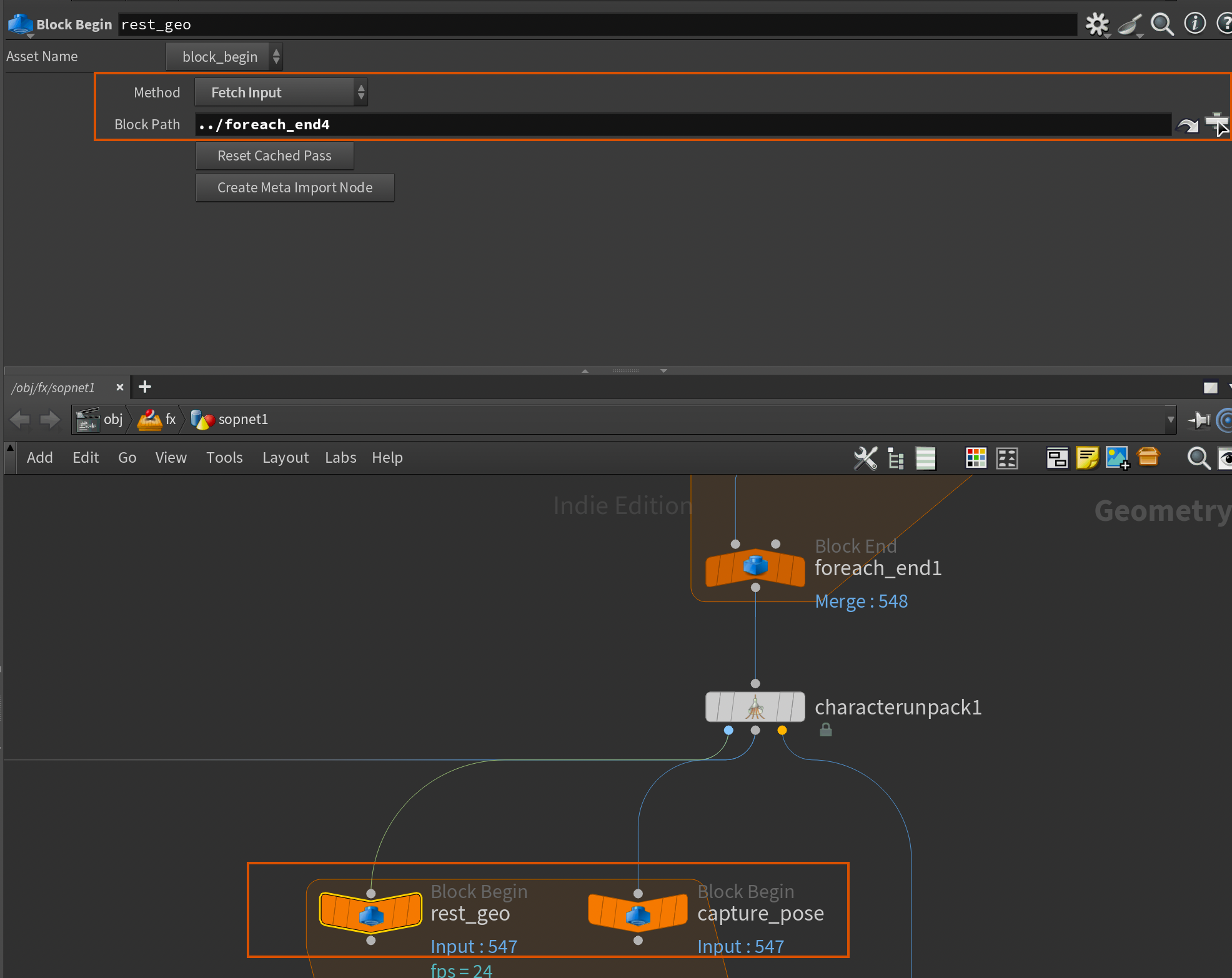
Task: Click the network box icon
Action: (x=1056, y=458)
